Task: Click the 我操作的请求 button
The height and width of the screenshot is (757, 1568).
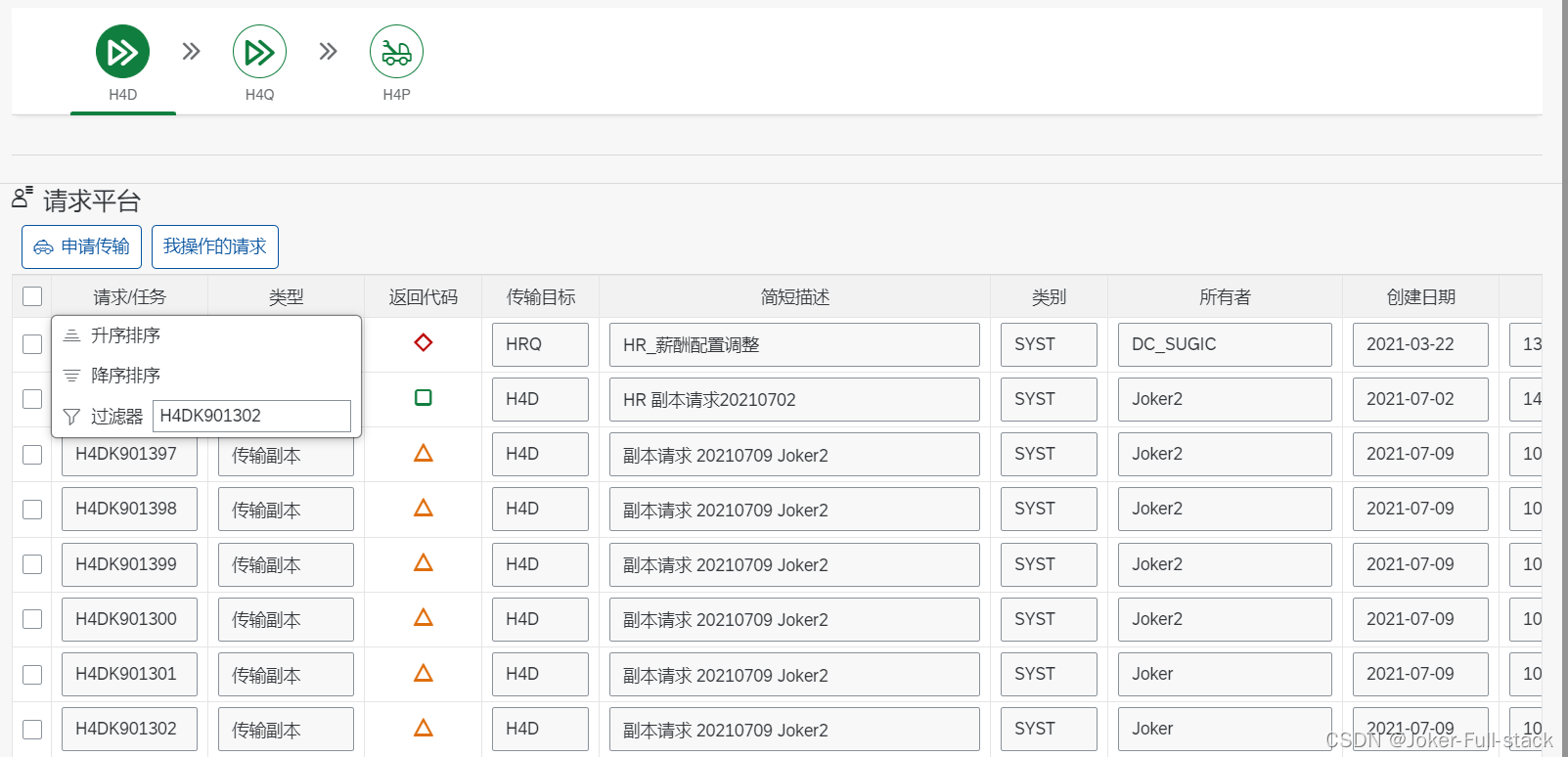Action: point(215,246)
